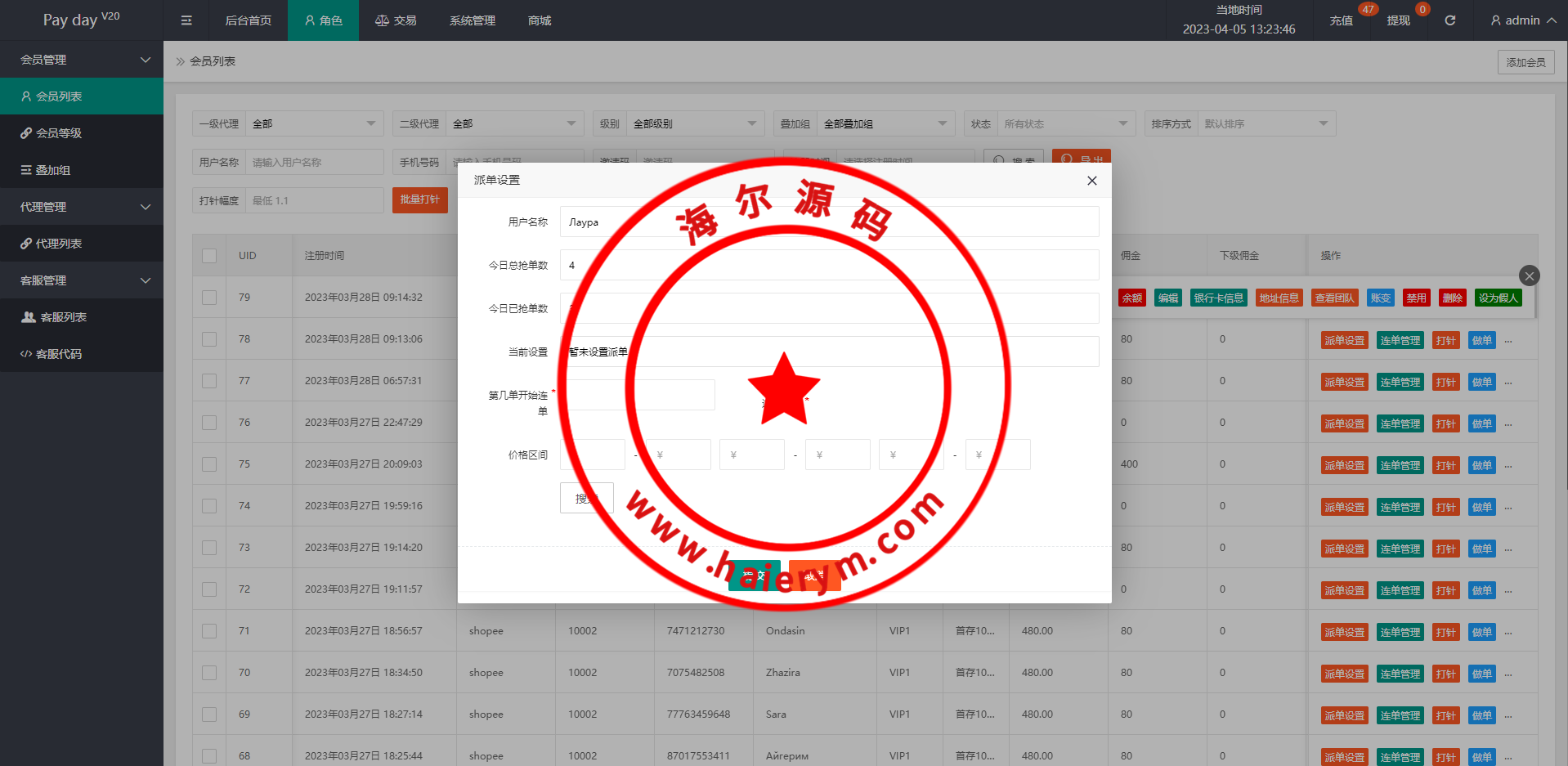Screen dimensions: 1568x766
Task: Open more actions (...) for UID 76 row
Action: click(1508, 424)
